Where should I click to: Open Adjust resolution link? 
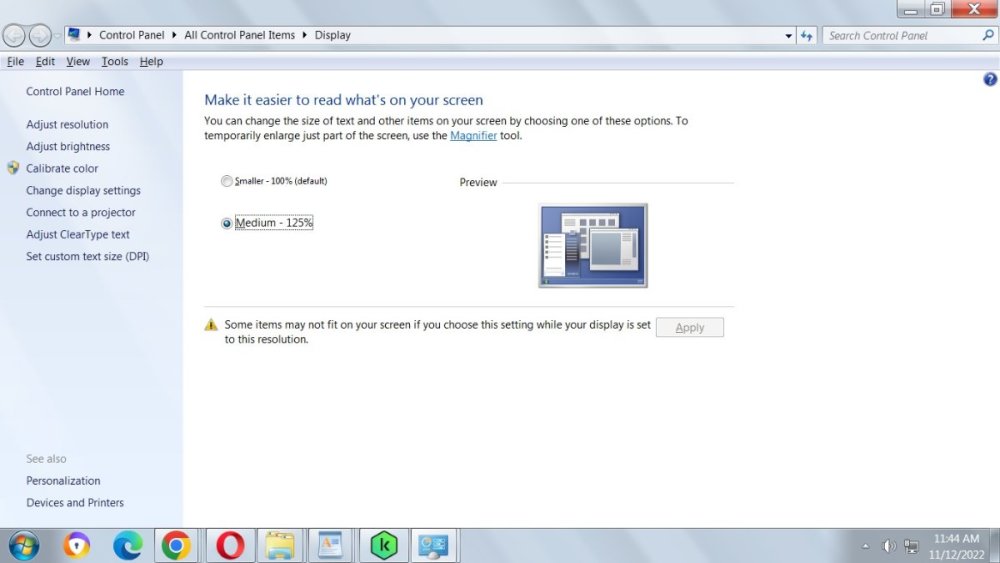coord(67,124)
